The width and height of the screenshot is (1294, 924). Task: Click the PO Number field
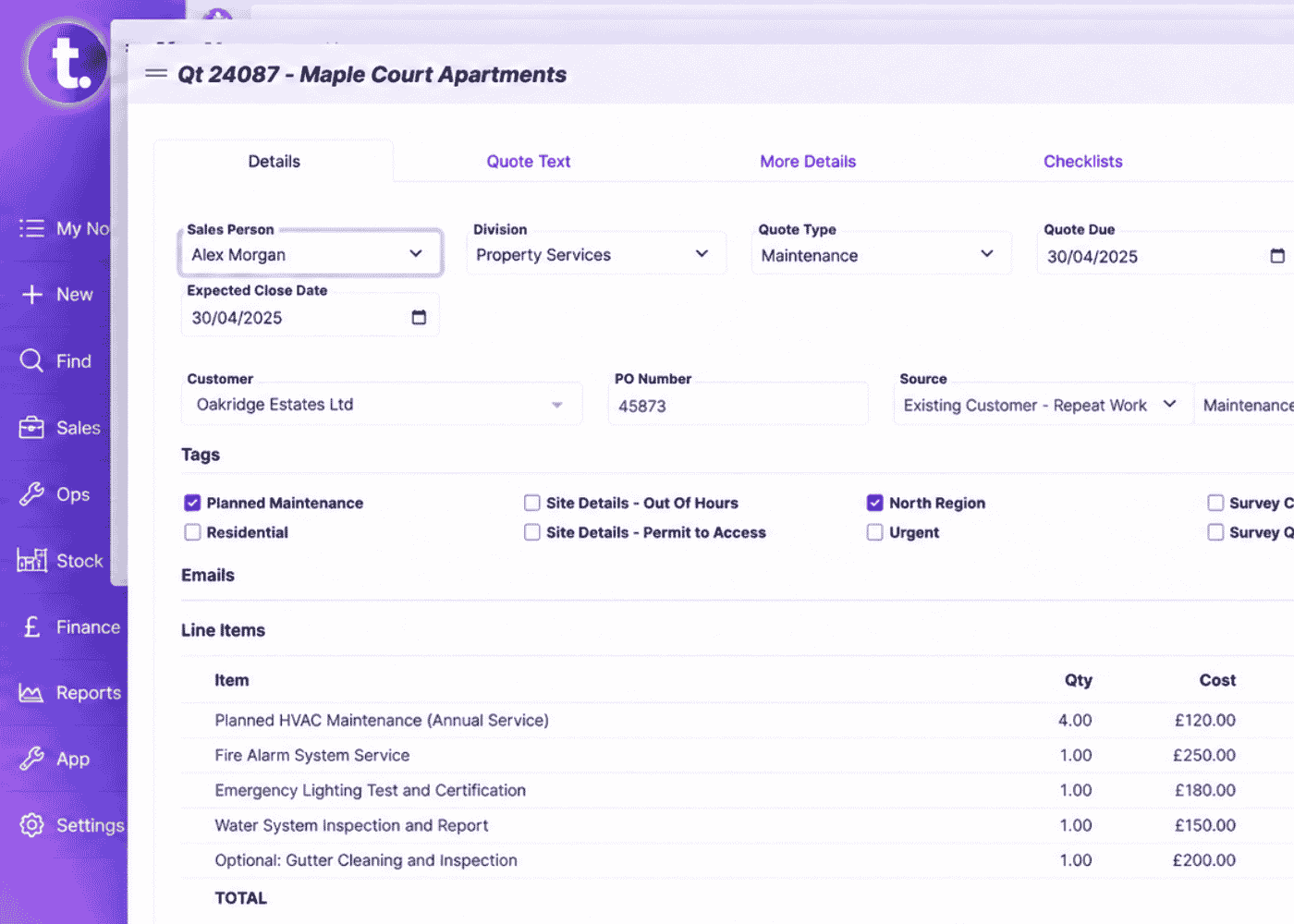tap(739, 406)
